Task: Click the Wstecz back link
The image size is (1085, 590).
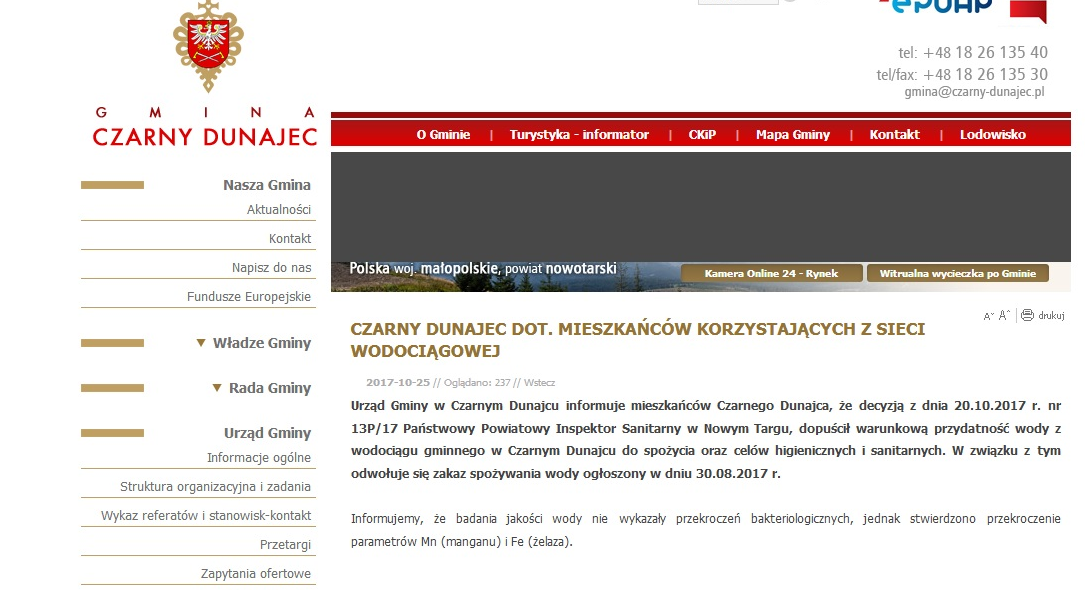Action: [x=540, y=382]
